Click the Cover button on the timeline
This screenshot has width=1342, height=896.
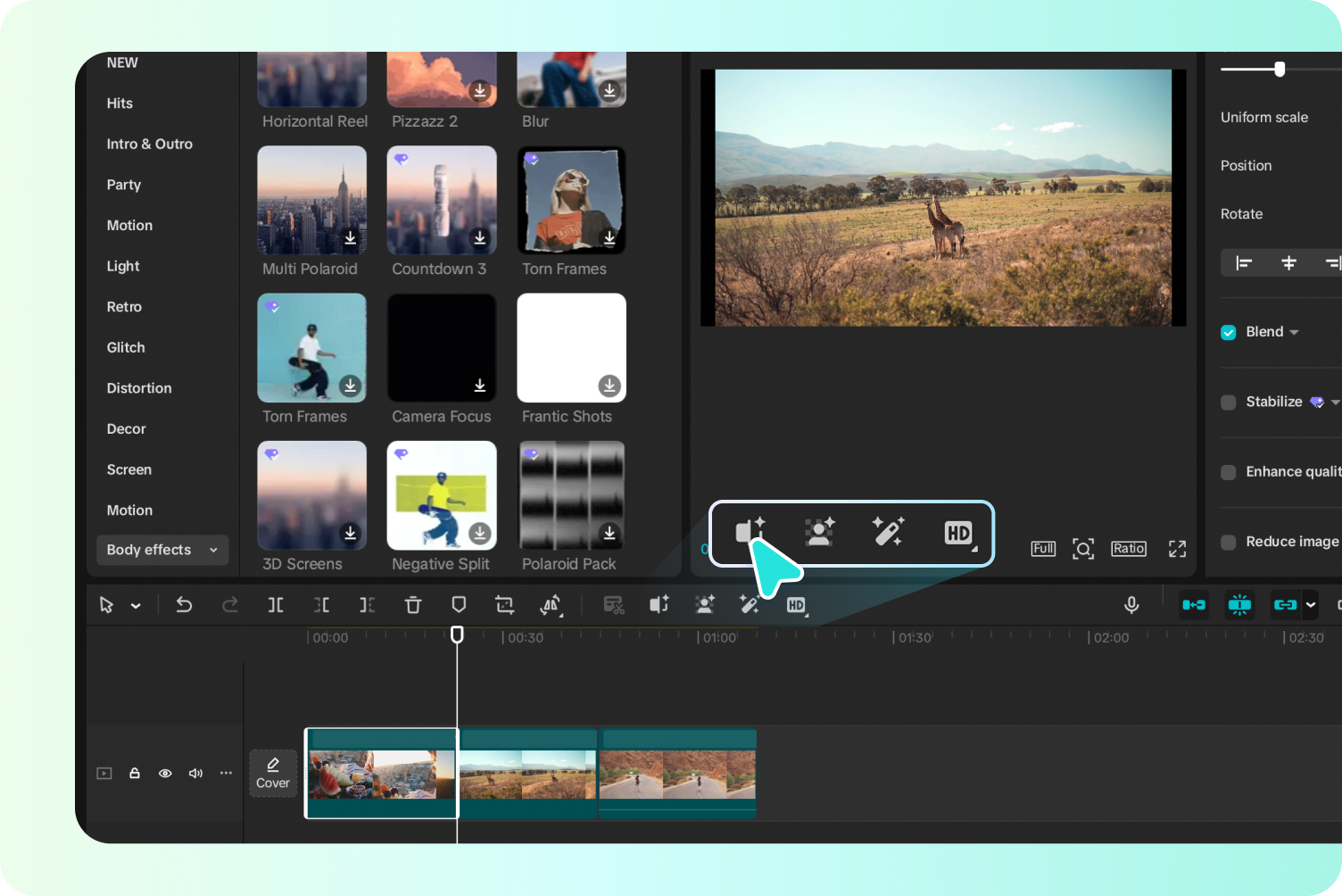coord(272,773)
